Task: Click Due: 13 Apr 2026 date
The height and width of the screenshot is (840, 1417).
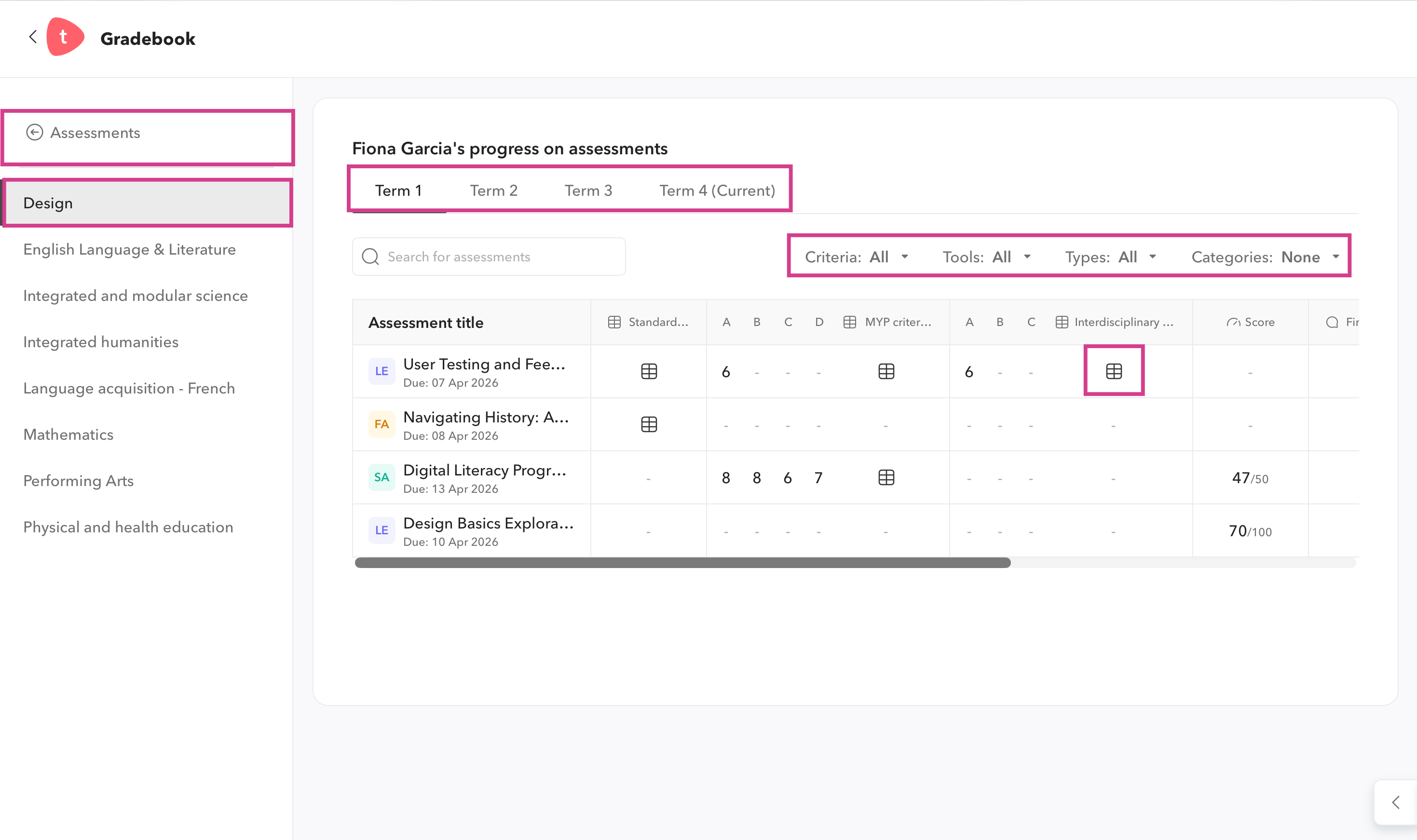Action: [x=450, y=489]
